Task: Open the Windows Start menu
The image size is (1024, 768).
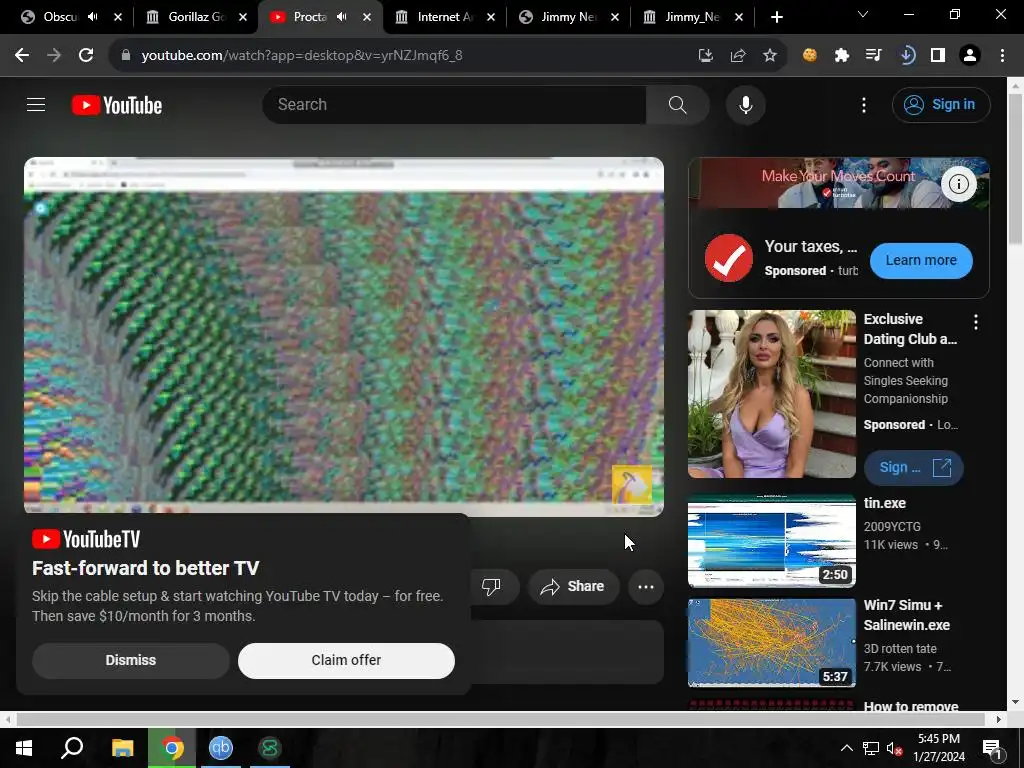Action: click(24, 748)
